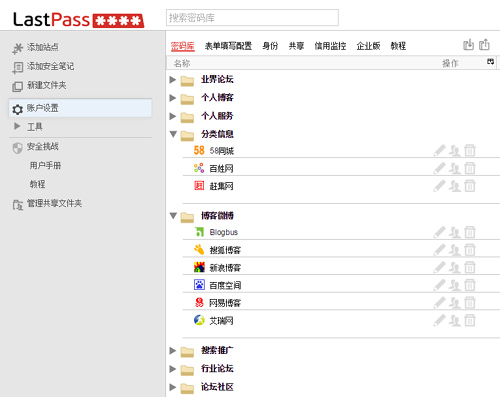Screen dimensions: 500x397
Task: Switch to the 密码库 tab
Action: 183,46
